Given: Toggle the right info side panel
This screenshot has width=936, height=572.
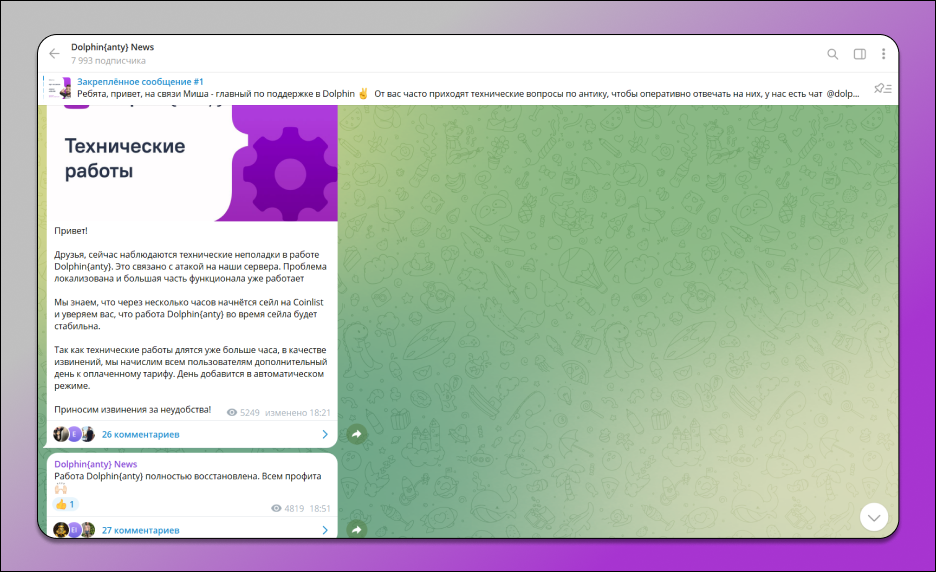Looking at the screenshot, I should [x=859, y=54].
